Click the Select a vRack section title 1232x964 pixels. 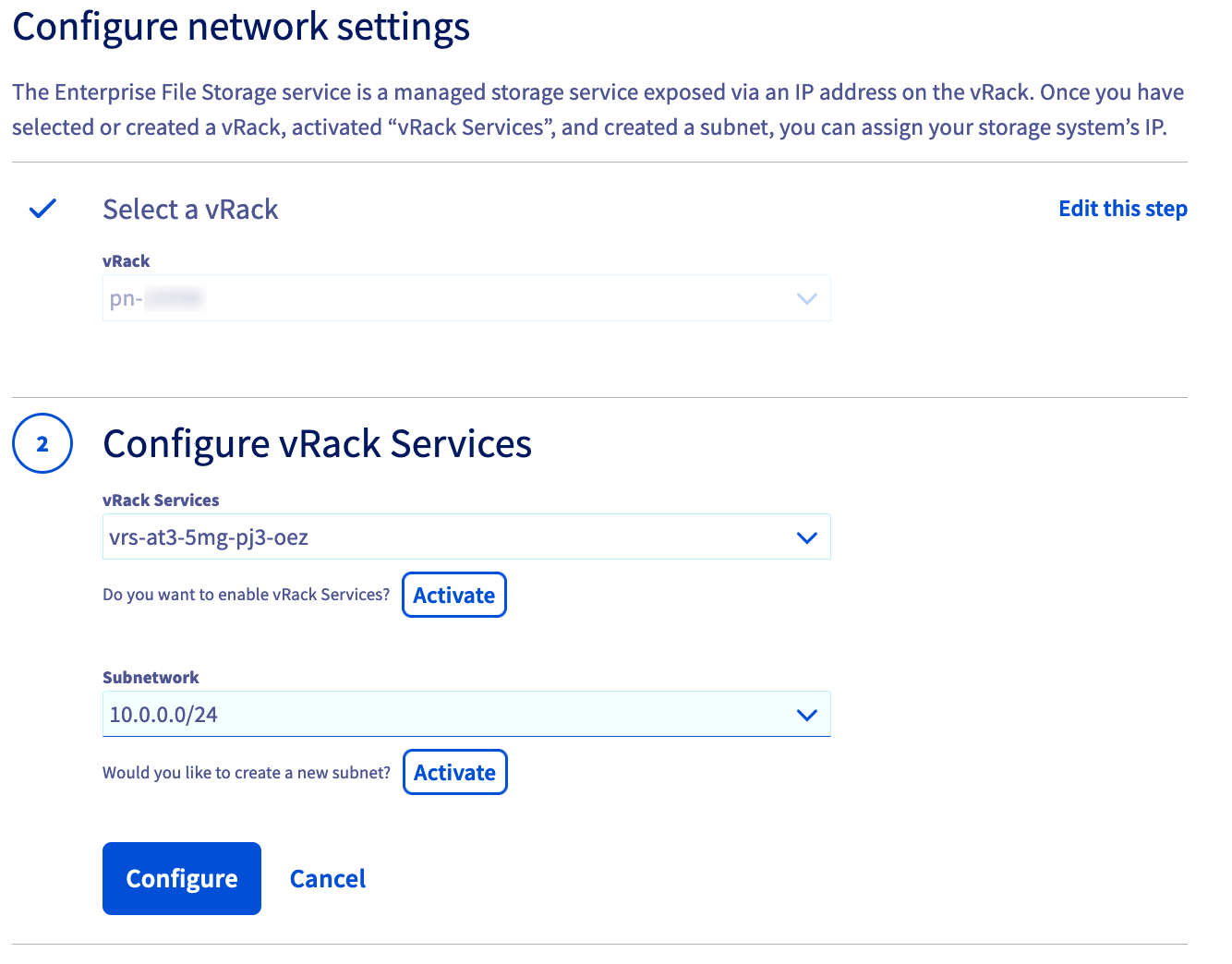coord(190,209)
